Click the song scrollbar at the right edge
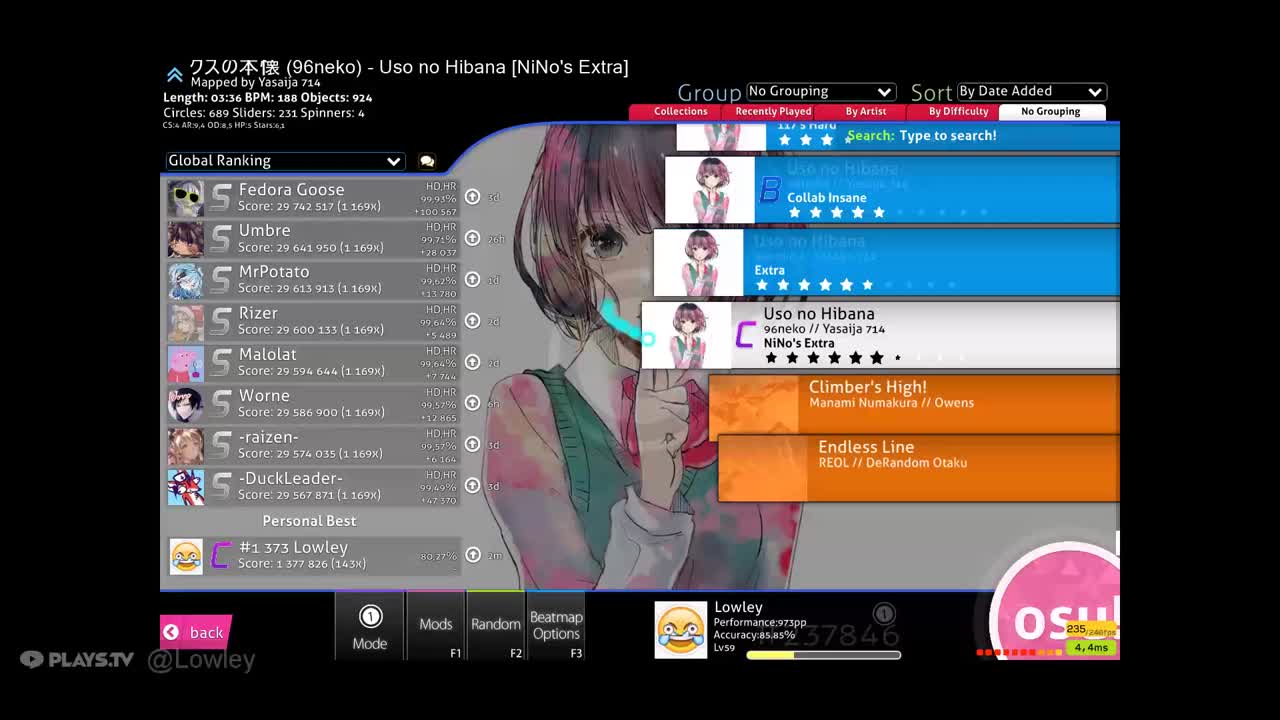Viewport: 1280px width, 720px height. [1118, 542]
